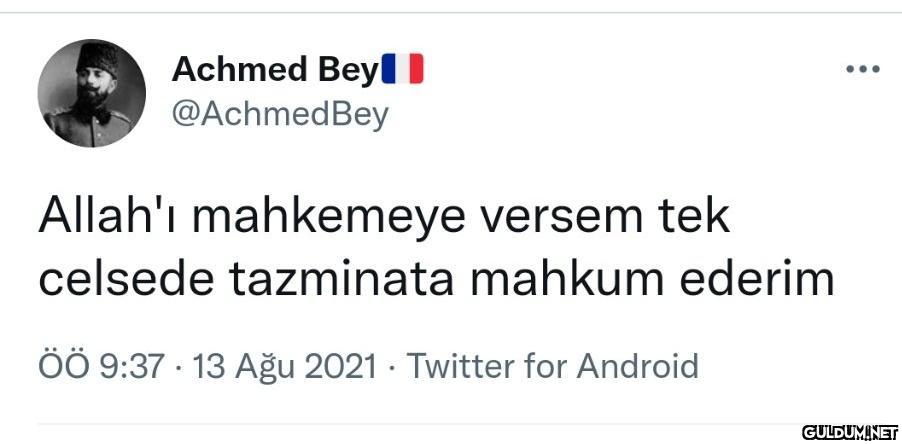Click the word "Android" in the source label
Screen dimensions: 902x444
point(638,366)
